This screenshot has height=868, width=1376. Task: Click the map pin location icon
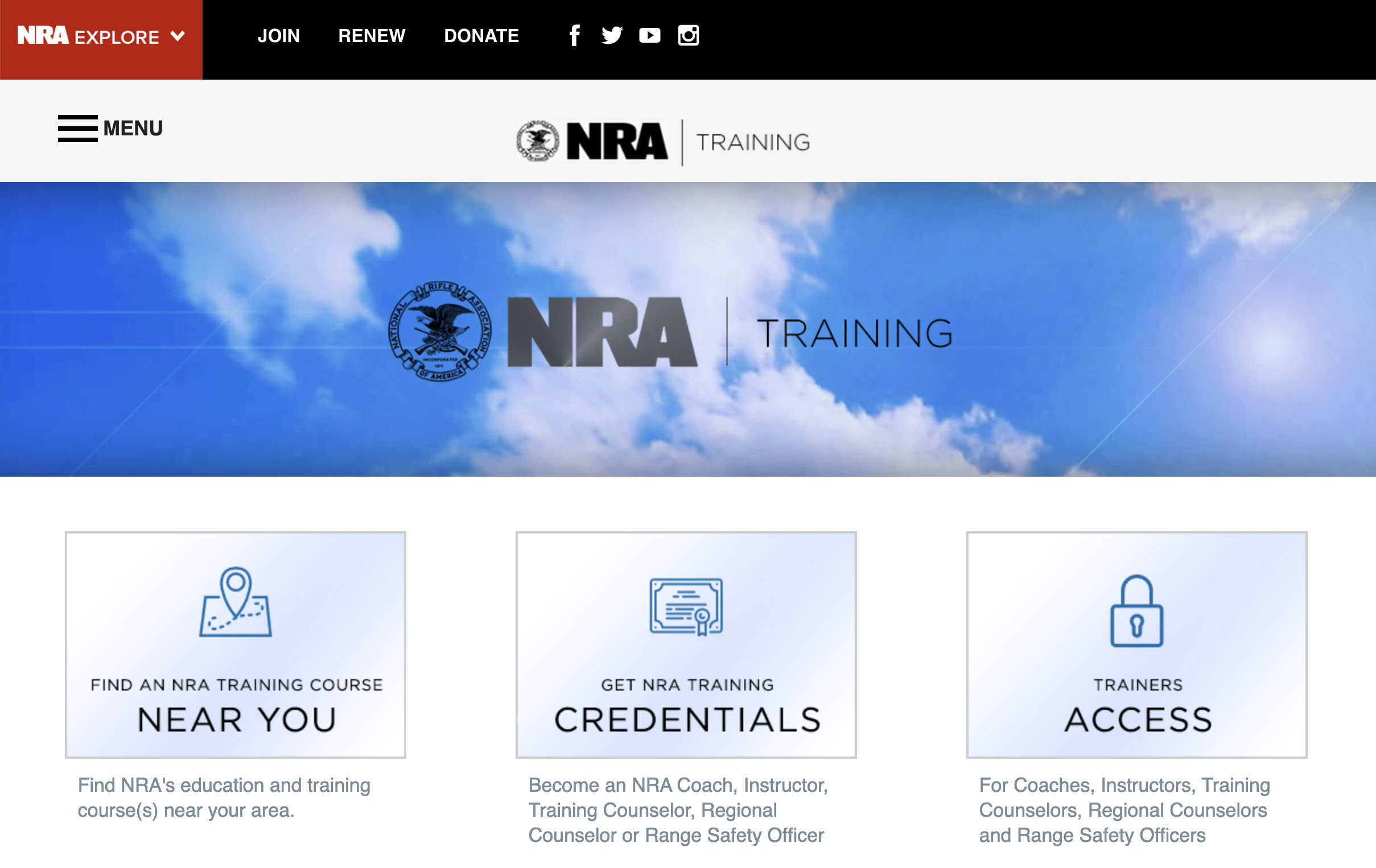[236, 602]
